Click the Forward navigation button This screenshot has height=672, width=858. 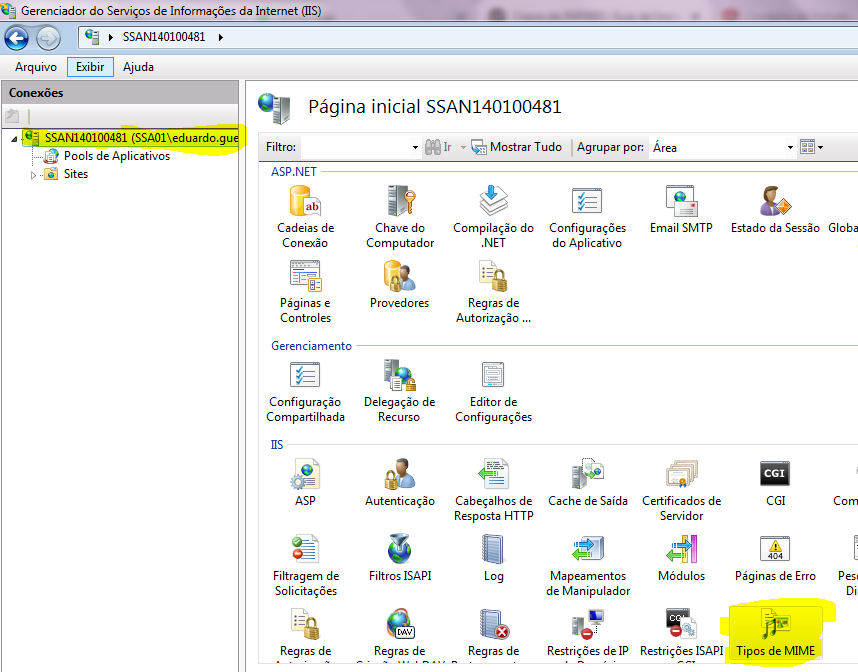pos(48,38)
